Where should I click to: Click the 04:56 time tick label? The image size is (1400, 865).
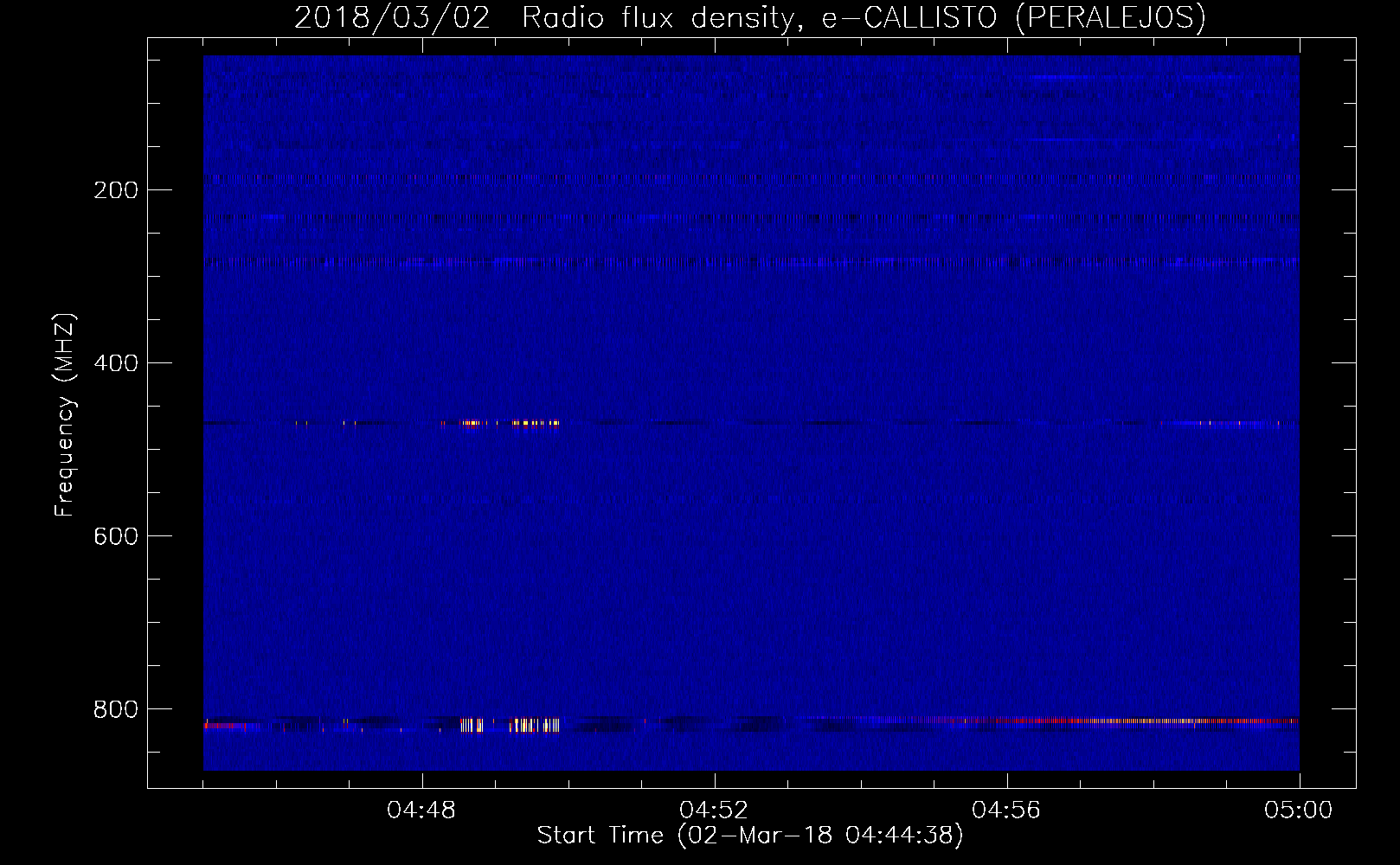[1007, 811]
